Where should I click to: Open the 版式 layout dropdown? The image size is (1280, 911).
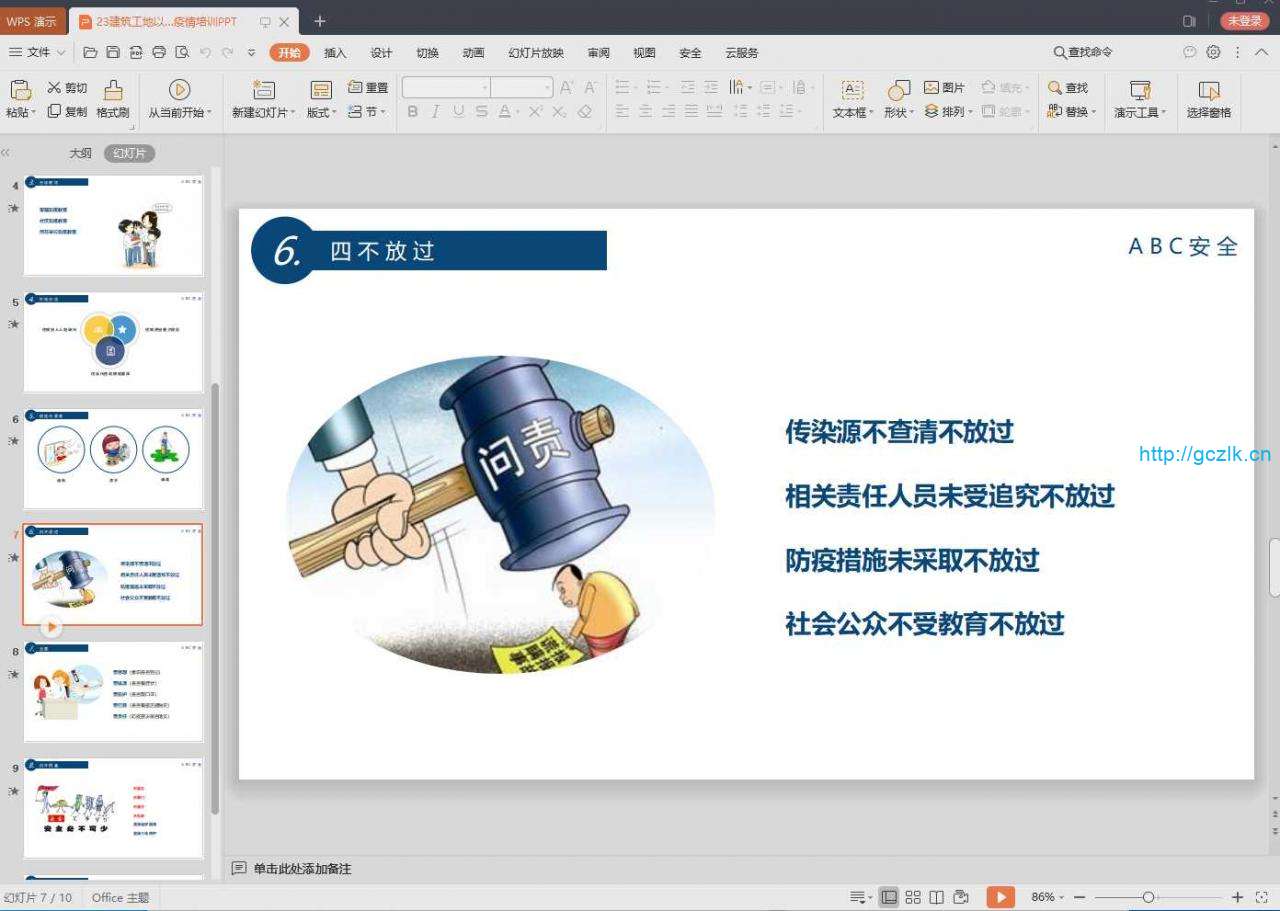pyautogui.click(x=321, y=113)
